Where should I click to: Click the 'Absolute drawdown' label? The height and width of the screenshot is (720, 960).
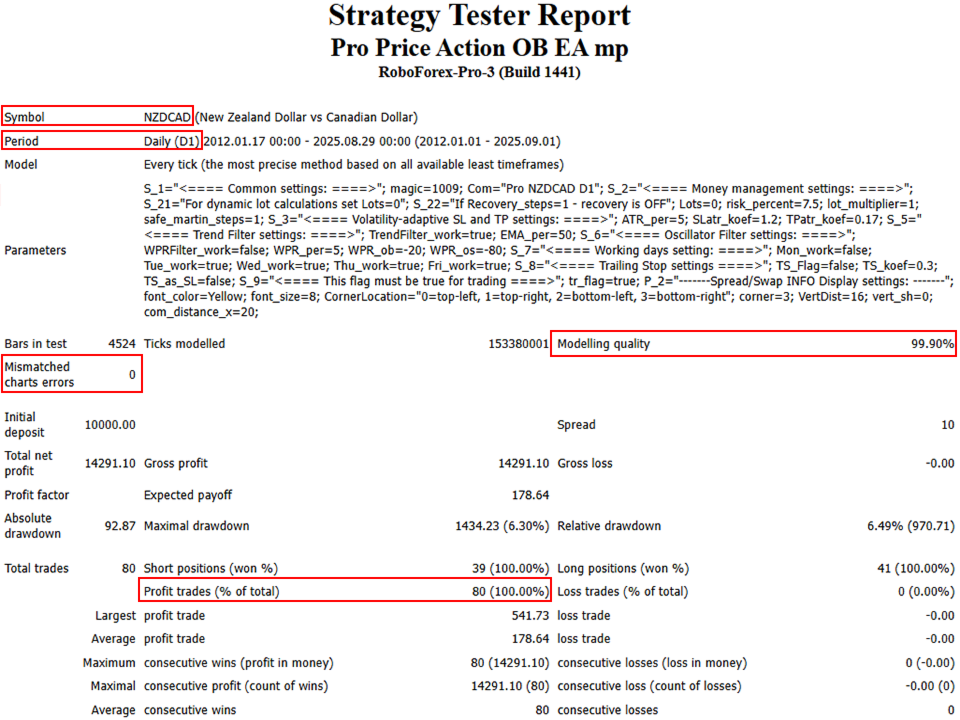pos(32,526)
